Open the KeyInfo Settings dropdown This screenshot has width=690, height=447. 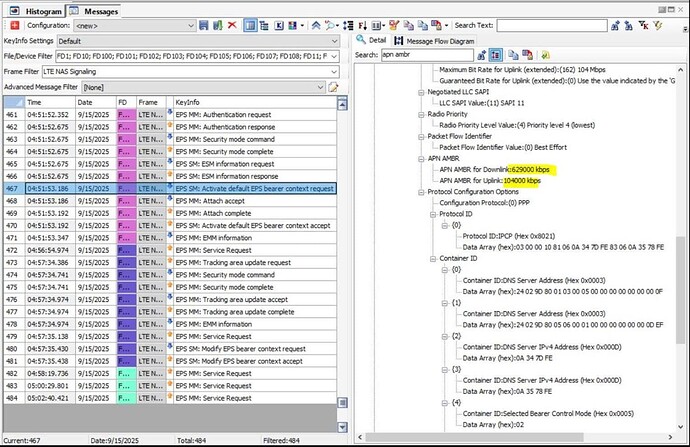[x=336, y=41]
